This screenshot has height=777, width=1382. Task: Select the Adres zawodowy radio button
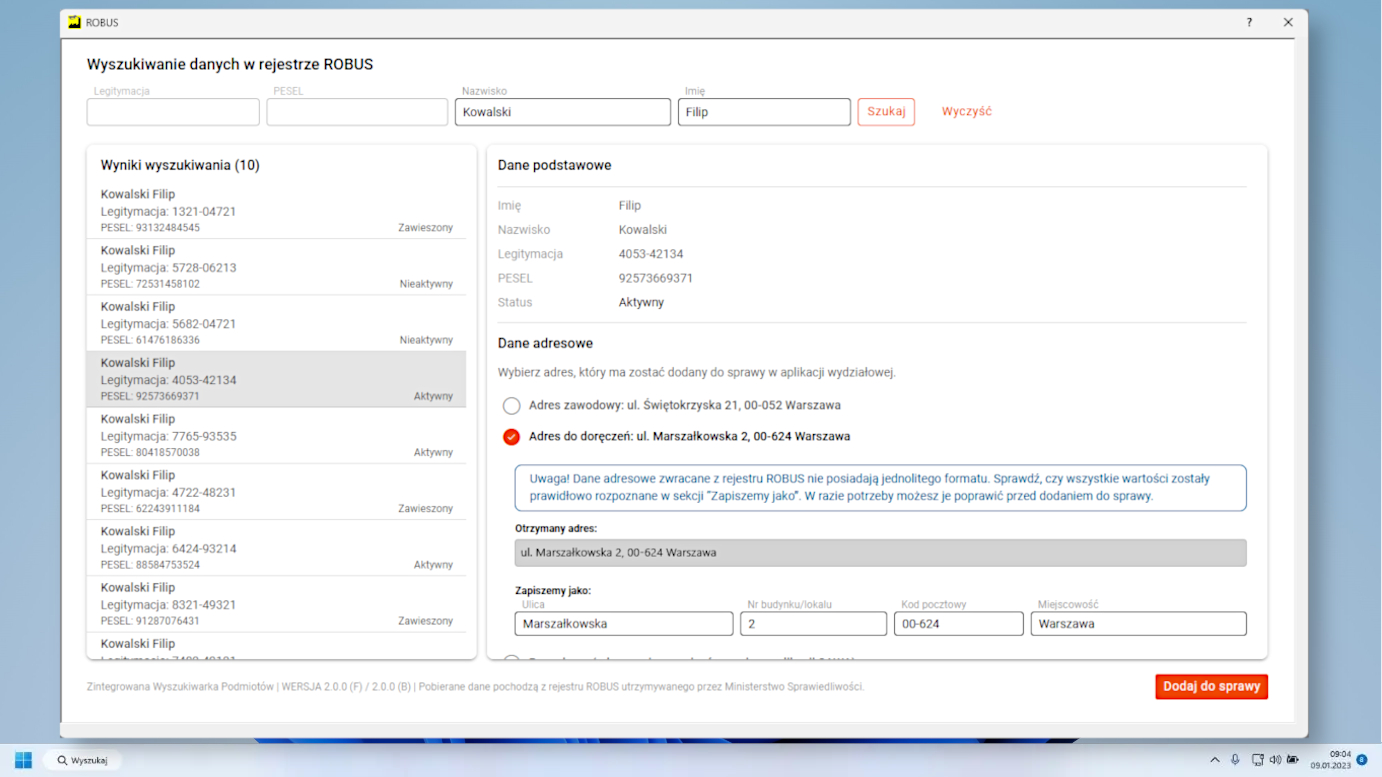511,406
